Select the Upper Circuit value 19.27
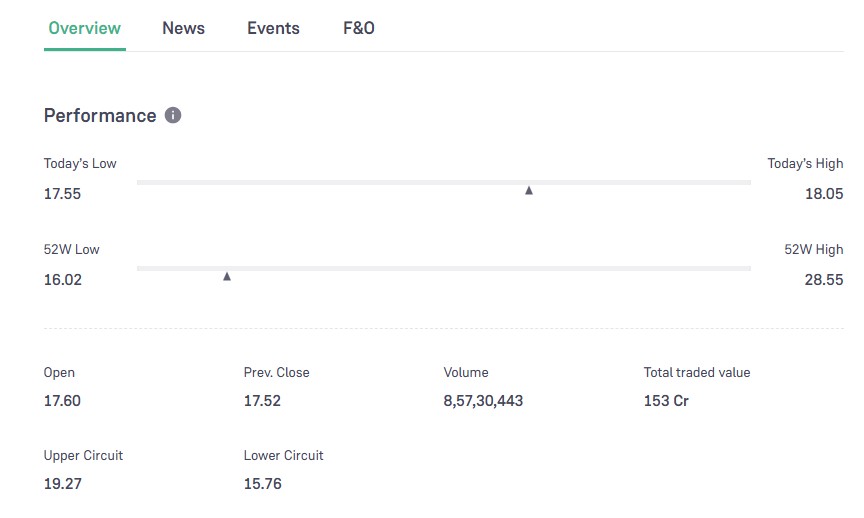The image size is (864, 518). (x=62, y=484)
